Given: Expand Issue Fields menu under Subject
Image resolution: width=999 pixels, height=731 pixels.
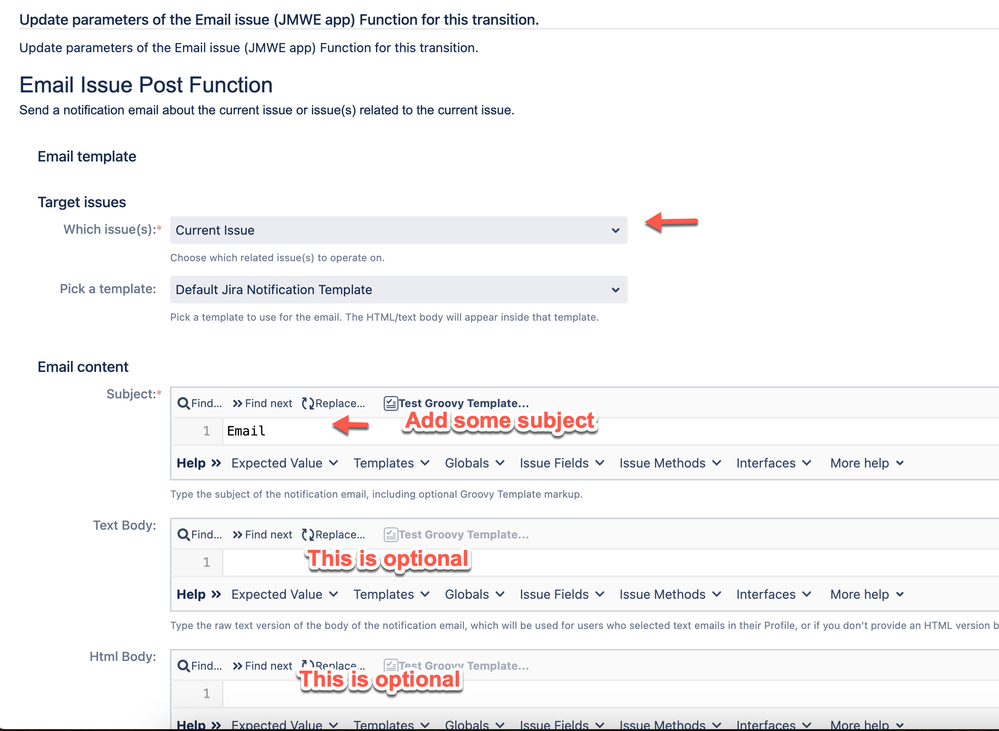Looking at the screenshot, I should tap(561, 463).
